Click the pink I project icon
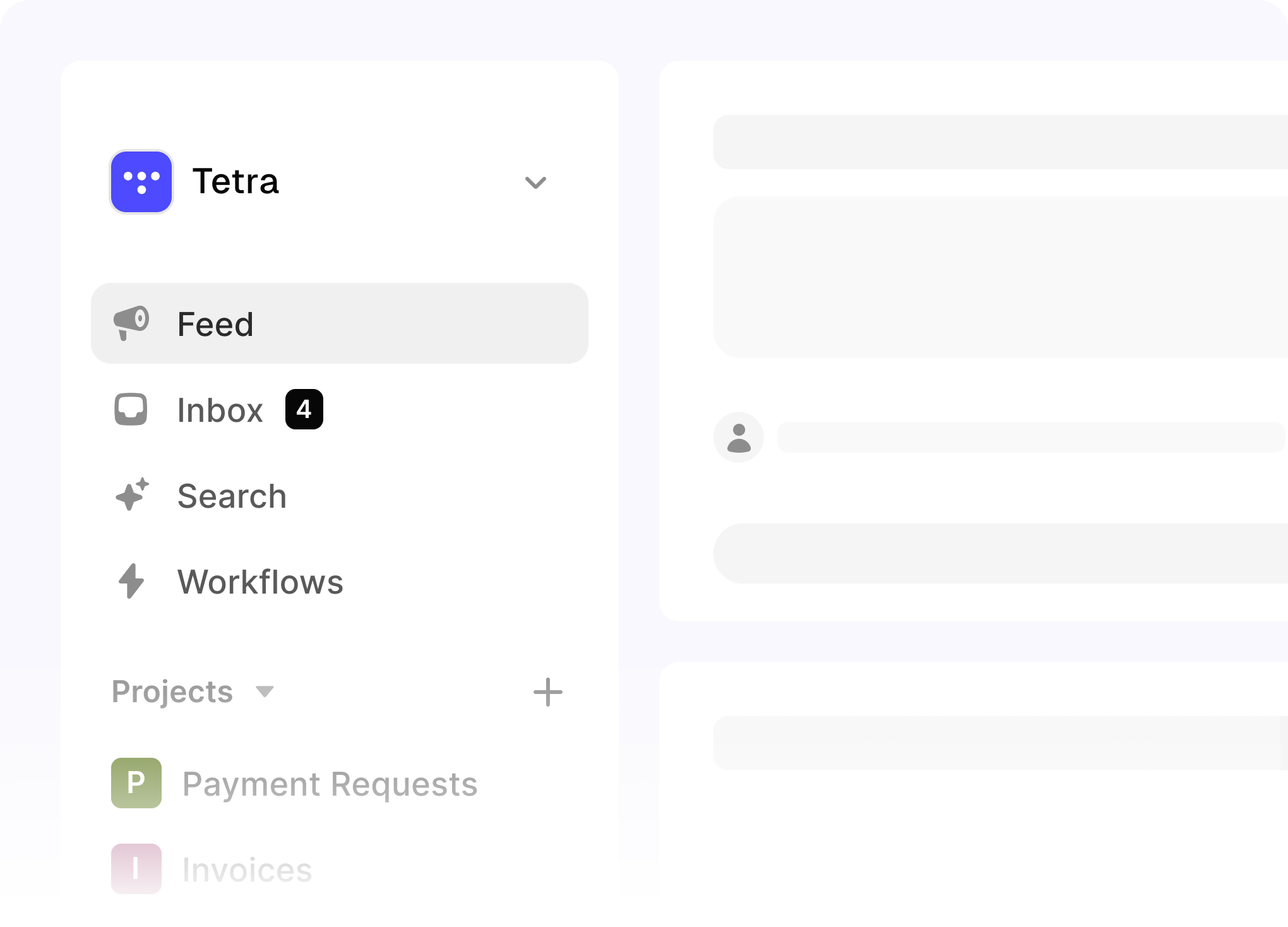The height and width of the screenshot is (927, 1288). tap(136, 869)
